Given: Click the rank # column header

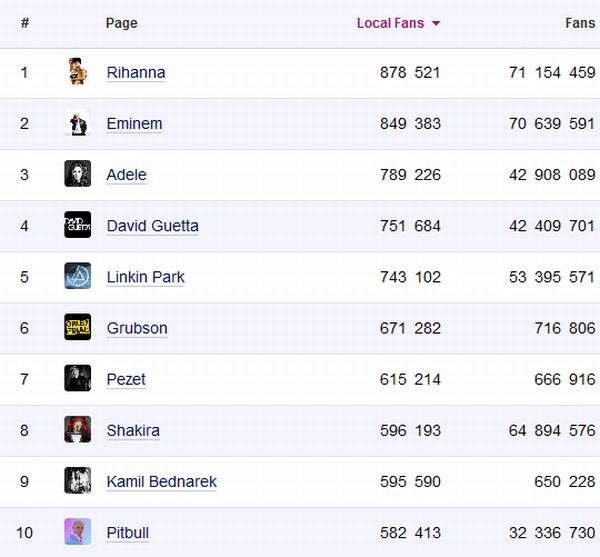Looking at the screenshot, I should tap(24, 23).
